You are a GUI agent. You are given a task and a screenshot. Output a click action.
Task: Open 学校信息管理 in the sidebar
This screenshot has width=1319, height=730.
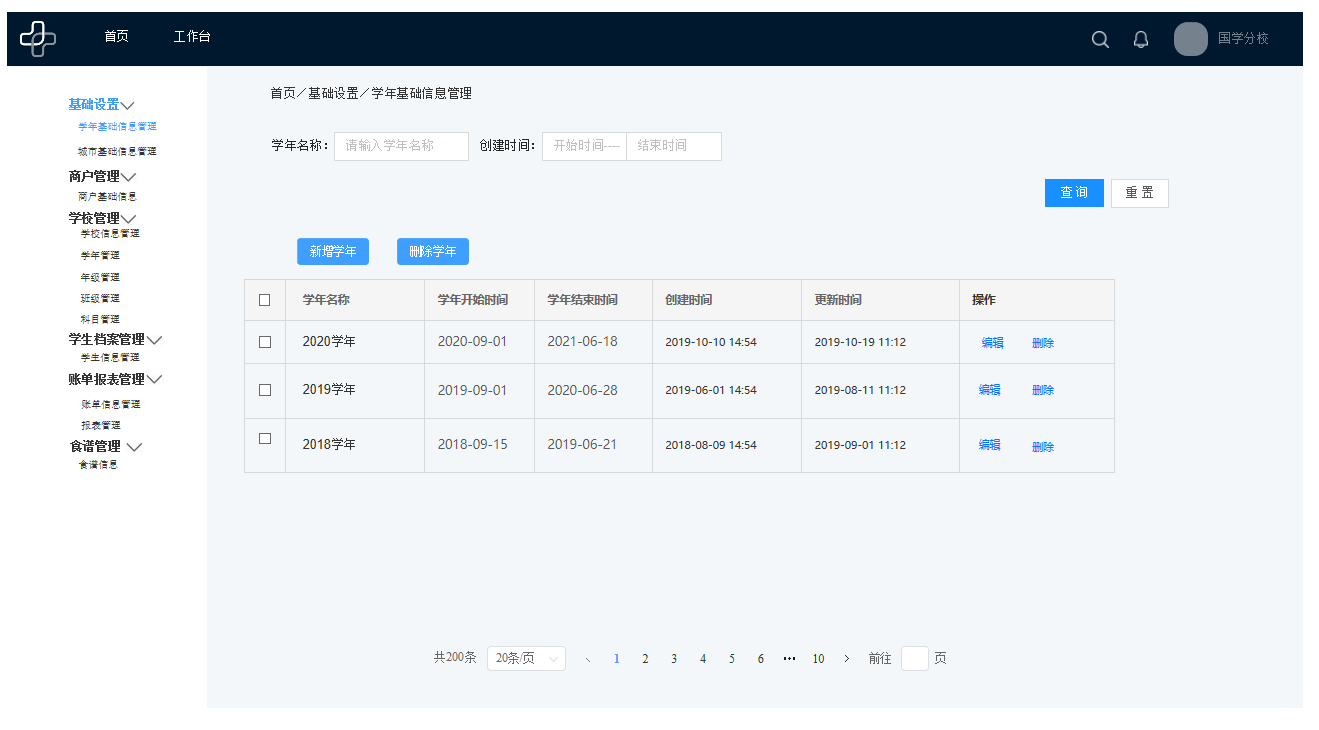coord(110,233)
